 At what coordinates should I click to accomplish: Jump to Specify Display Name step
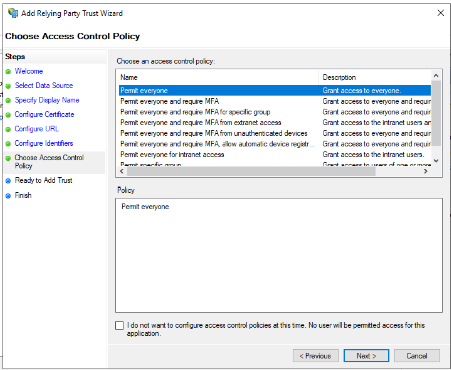click(47, 100)
